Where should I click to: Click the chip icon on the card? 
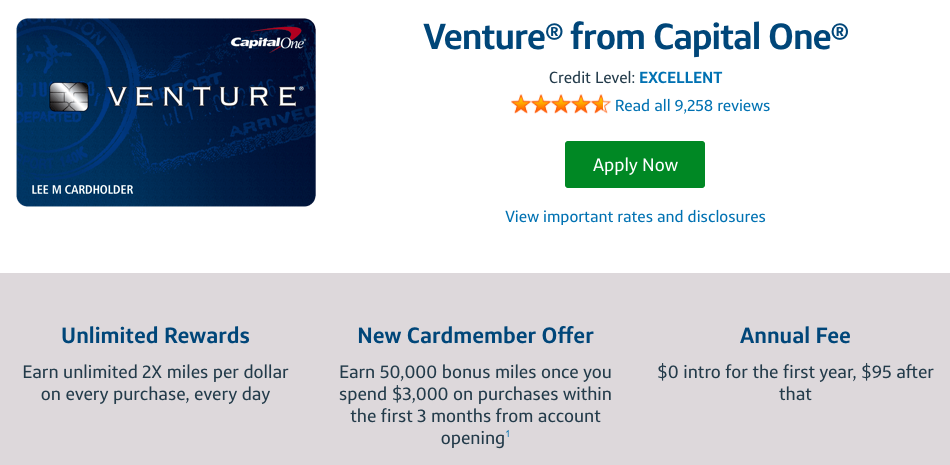point(68,98)
